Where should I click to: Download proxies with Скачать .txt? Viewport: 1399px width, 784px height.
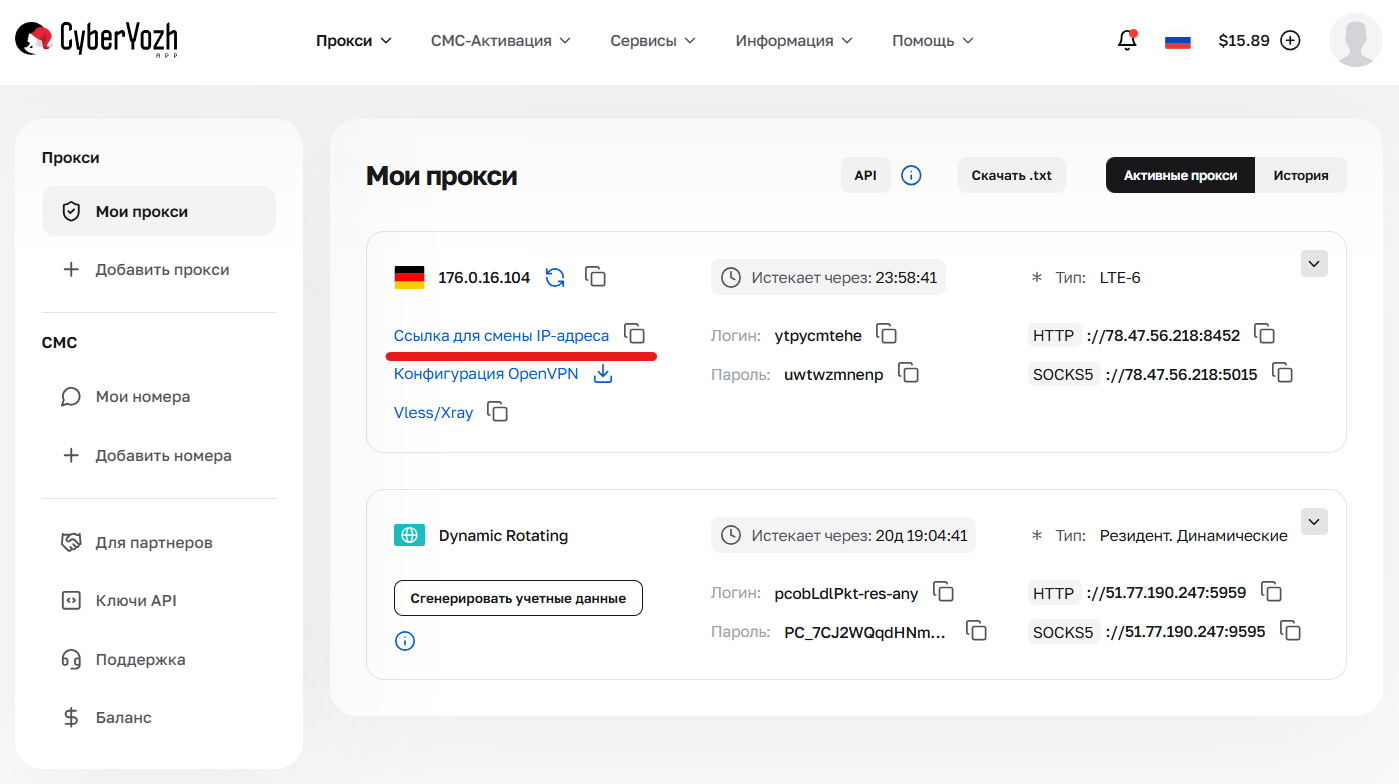[x=1011, y=175]
